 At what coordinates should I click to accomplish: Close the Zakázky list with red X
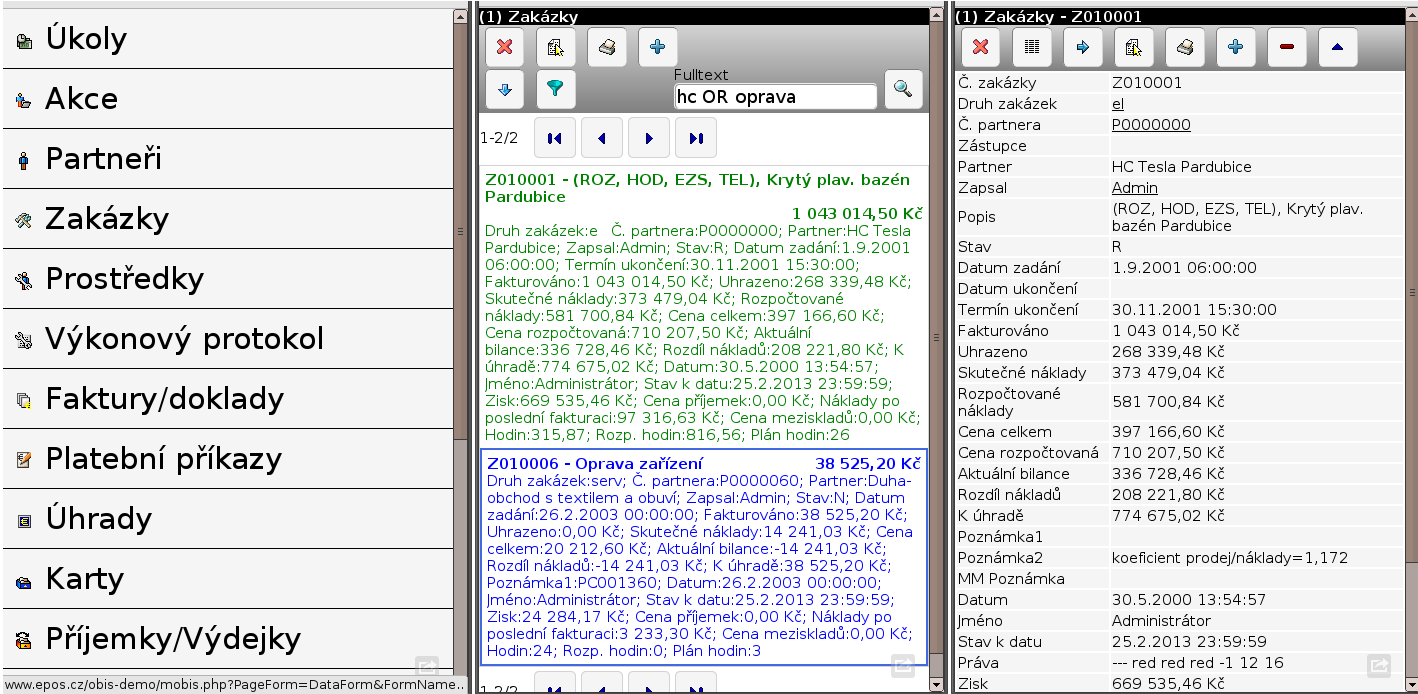pos(505,47)
